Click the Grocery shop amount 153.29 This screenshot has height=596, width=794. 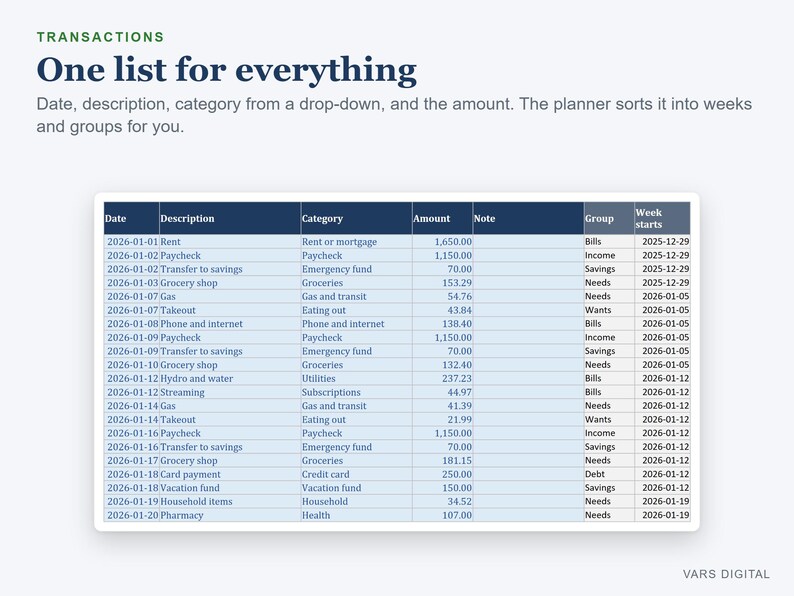coord(443,283)
